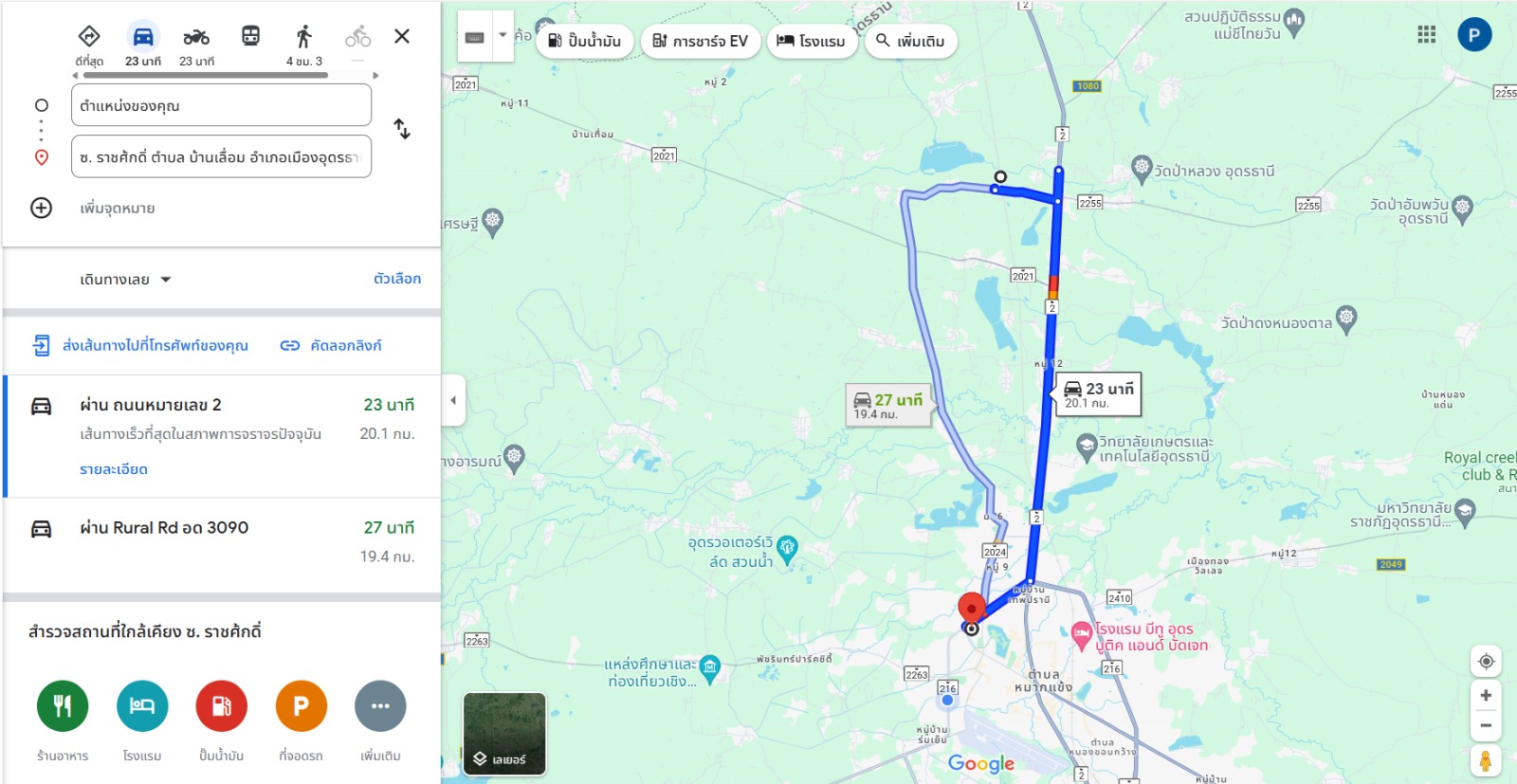Image resolution: width=1517 pixels, height=784 pixels.
Task: Open the Google apps grid
Action: tap(1426, 35)
